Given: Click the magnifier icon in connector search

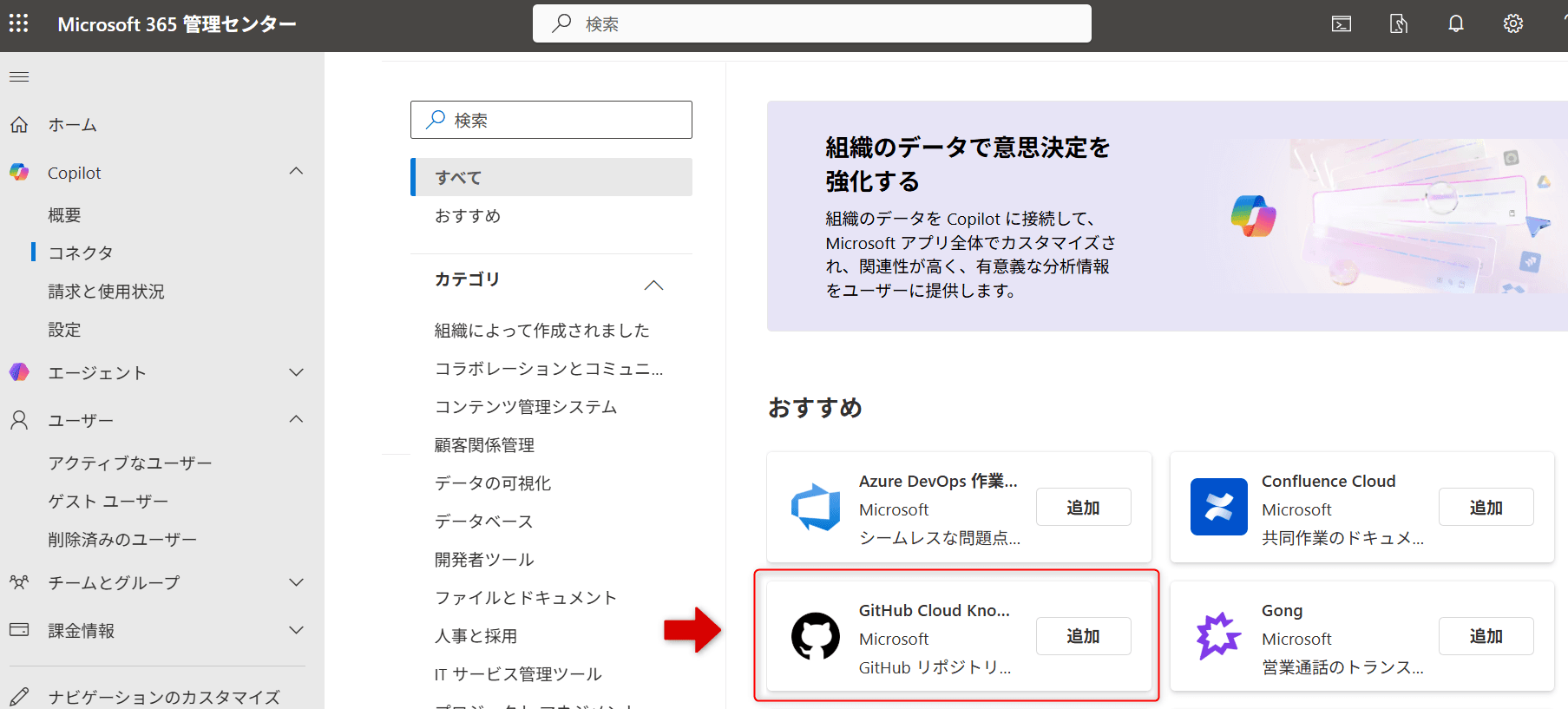Looking at the screenshot, I should pyautogui.click(x=436, y=120).
